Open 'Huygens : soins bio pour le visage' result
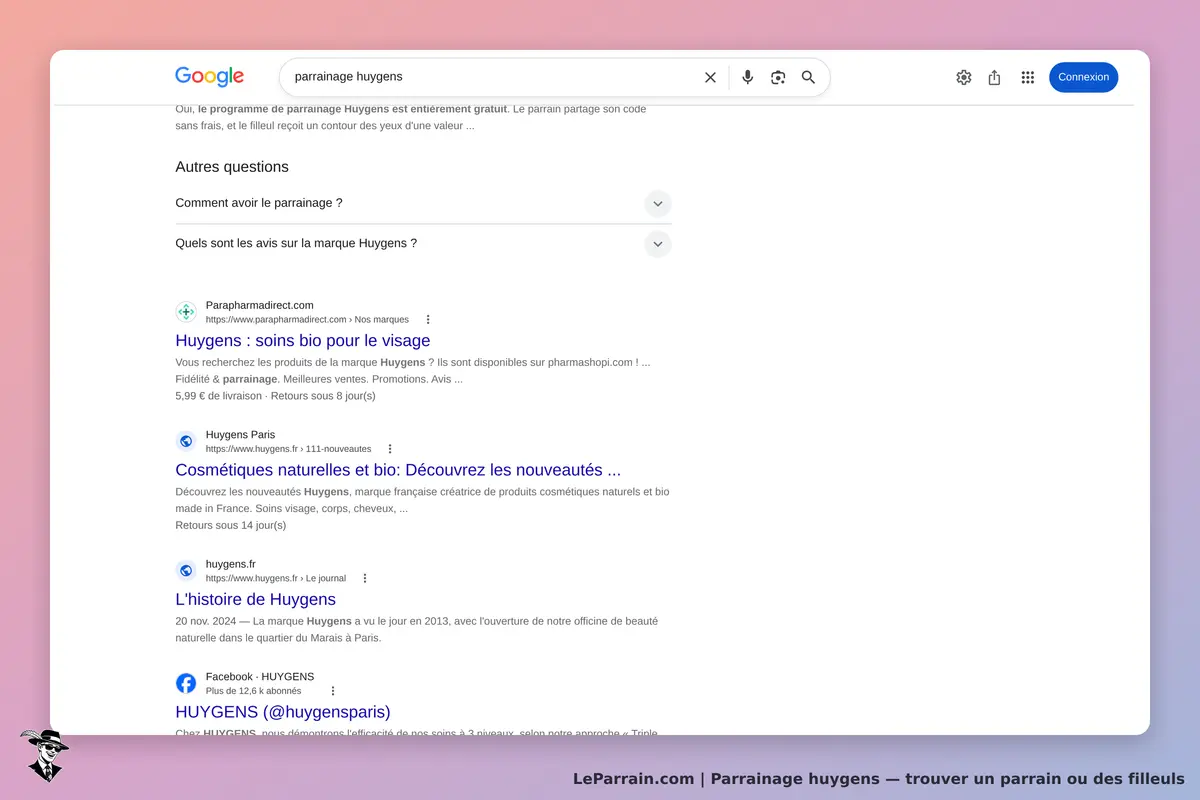The width and height of the screenshot is (1200, 800). pyautogui.click(x=302, y=341)
